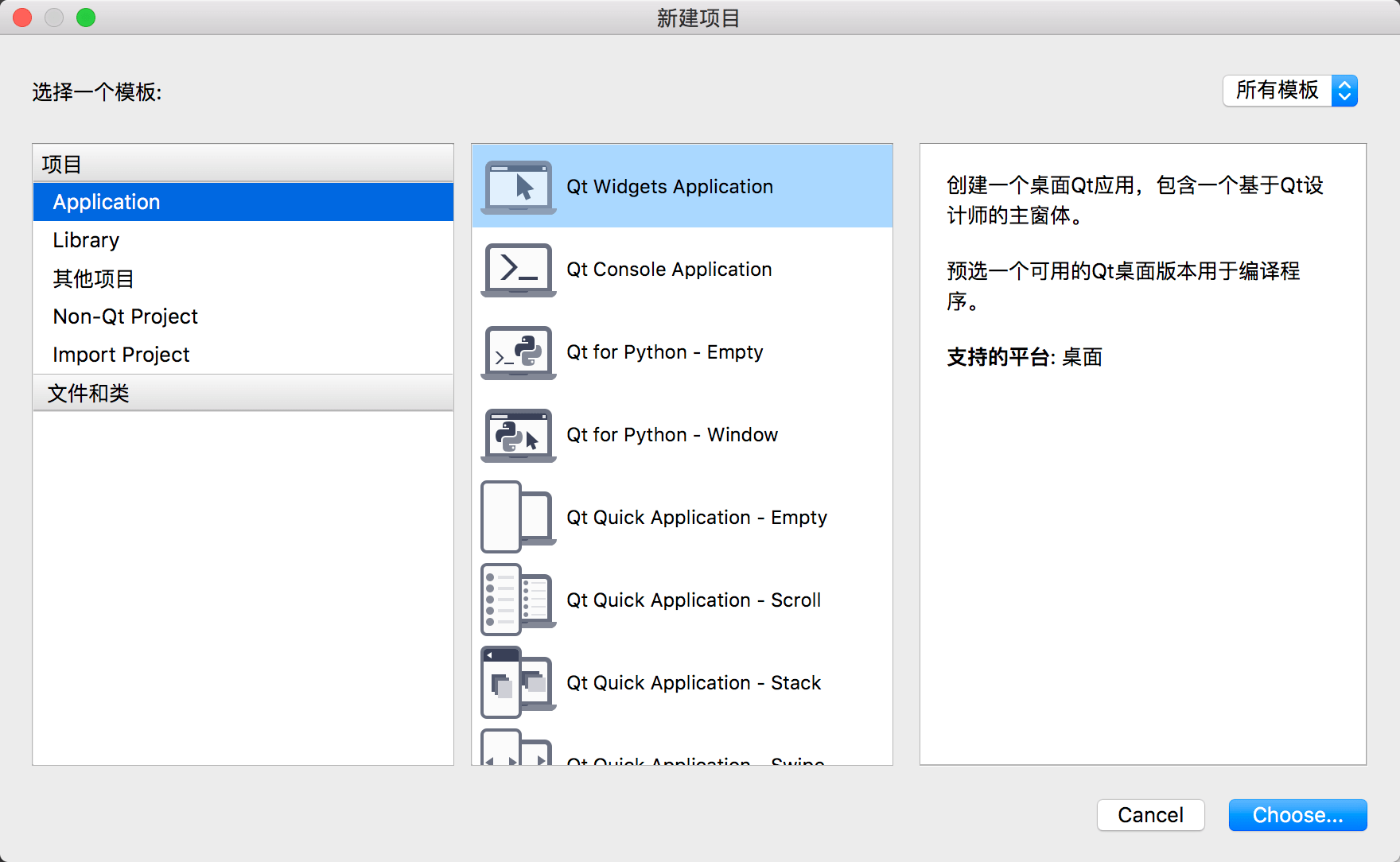Click the 文件和类 section header
Image resolution: width=1400 pixels, height=862 pixels.
click(243, 393)
